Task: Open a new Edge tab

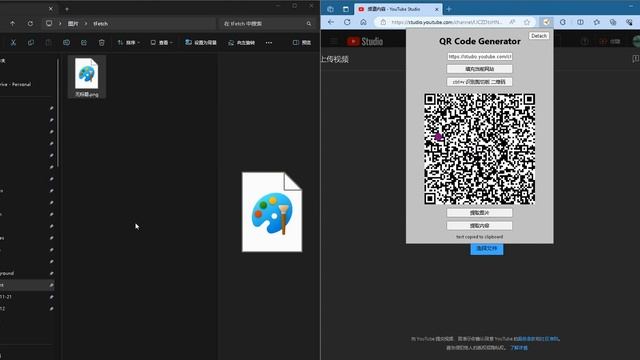Action: [449, 9]
